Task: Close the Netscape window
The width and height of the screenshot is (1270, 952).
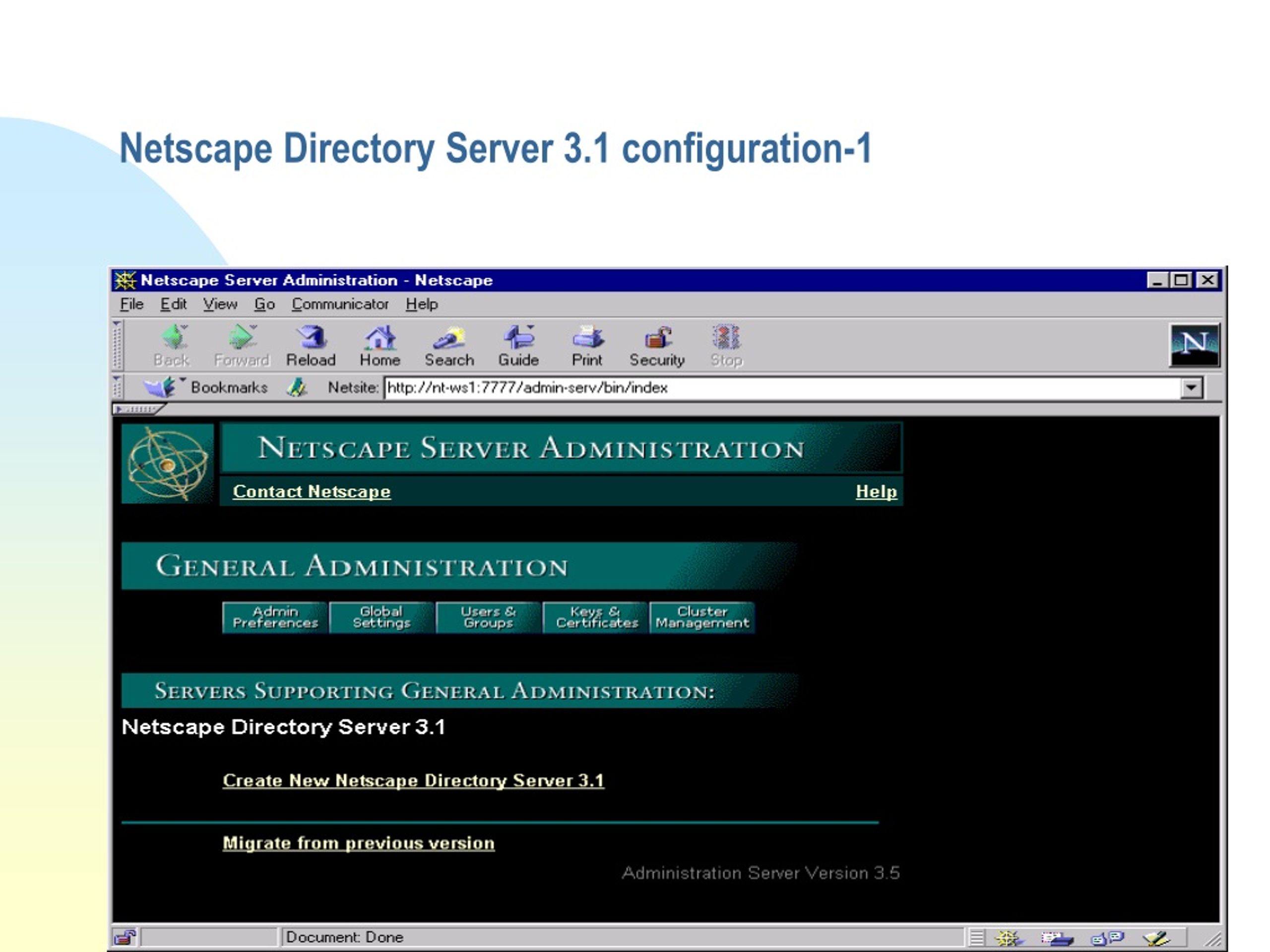Action: tap(1208, 280)
